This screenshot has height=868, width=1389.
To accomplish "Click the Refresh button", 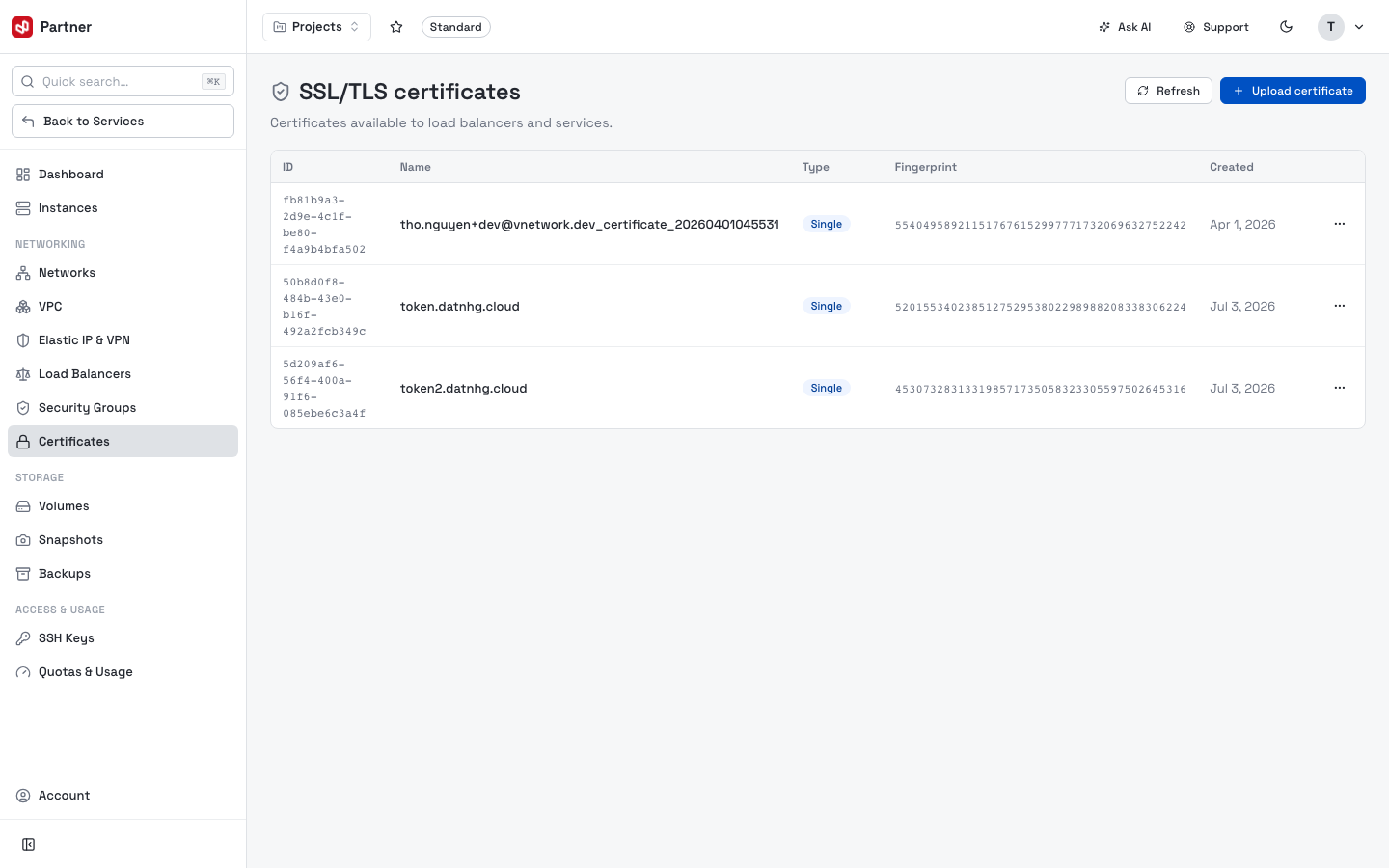I will [1168, 91].
